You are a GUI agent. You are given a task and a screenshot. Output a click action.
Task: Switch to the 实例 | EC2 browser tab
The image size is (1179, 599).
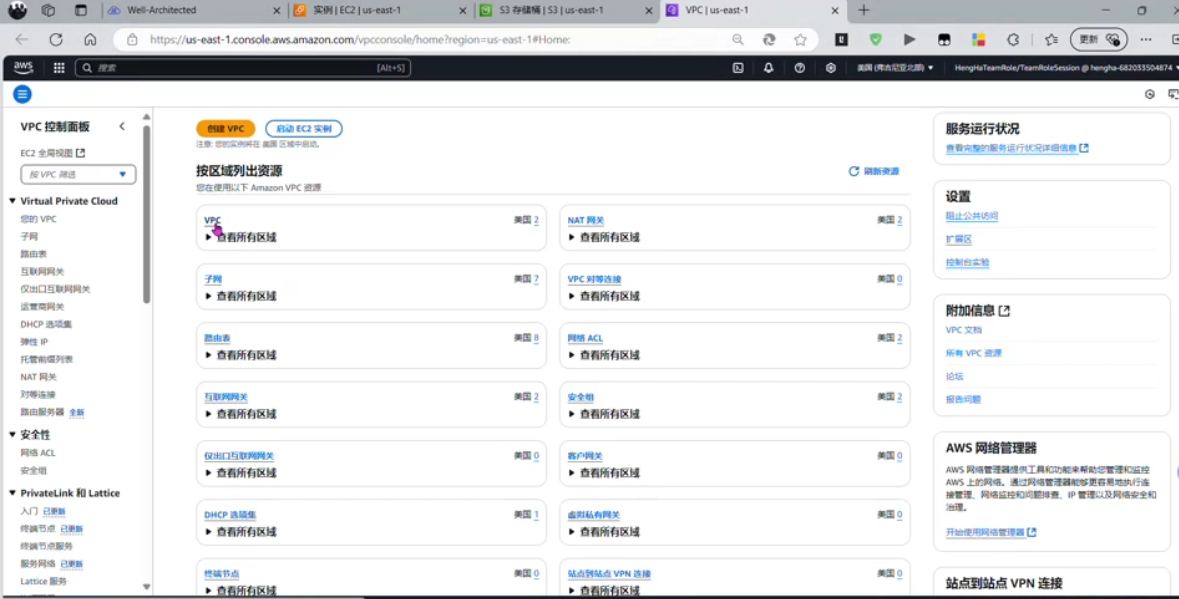click(x=379, y=11)
